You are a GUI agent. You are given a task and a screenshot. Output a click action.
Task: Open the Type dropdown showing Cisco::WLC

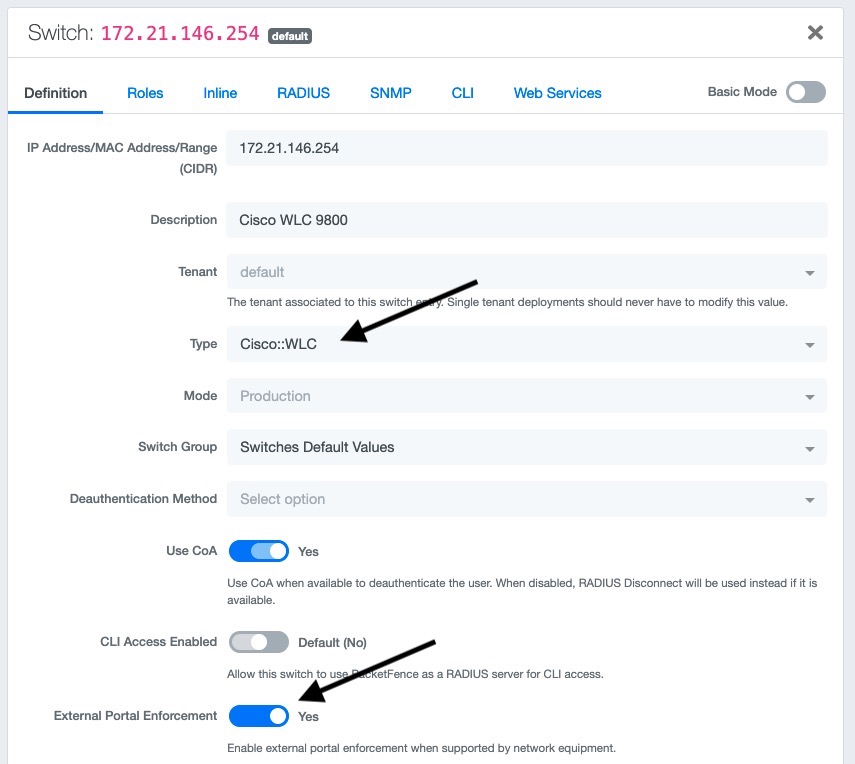tap(526, 344)
